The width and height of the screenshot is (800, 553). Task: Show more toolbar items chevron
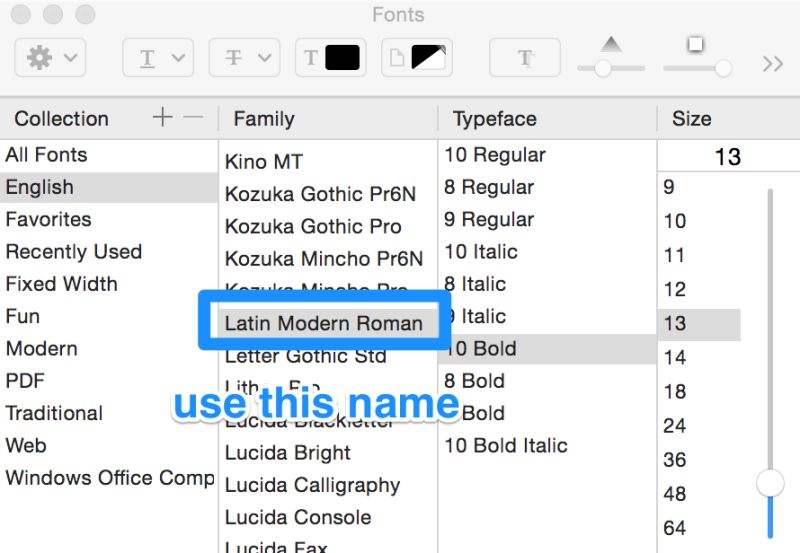[772, 64]
